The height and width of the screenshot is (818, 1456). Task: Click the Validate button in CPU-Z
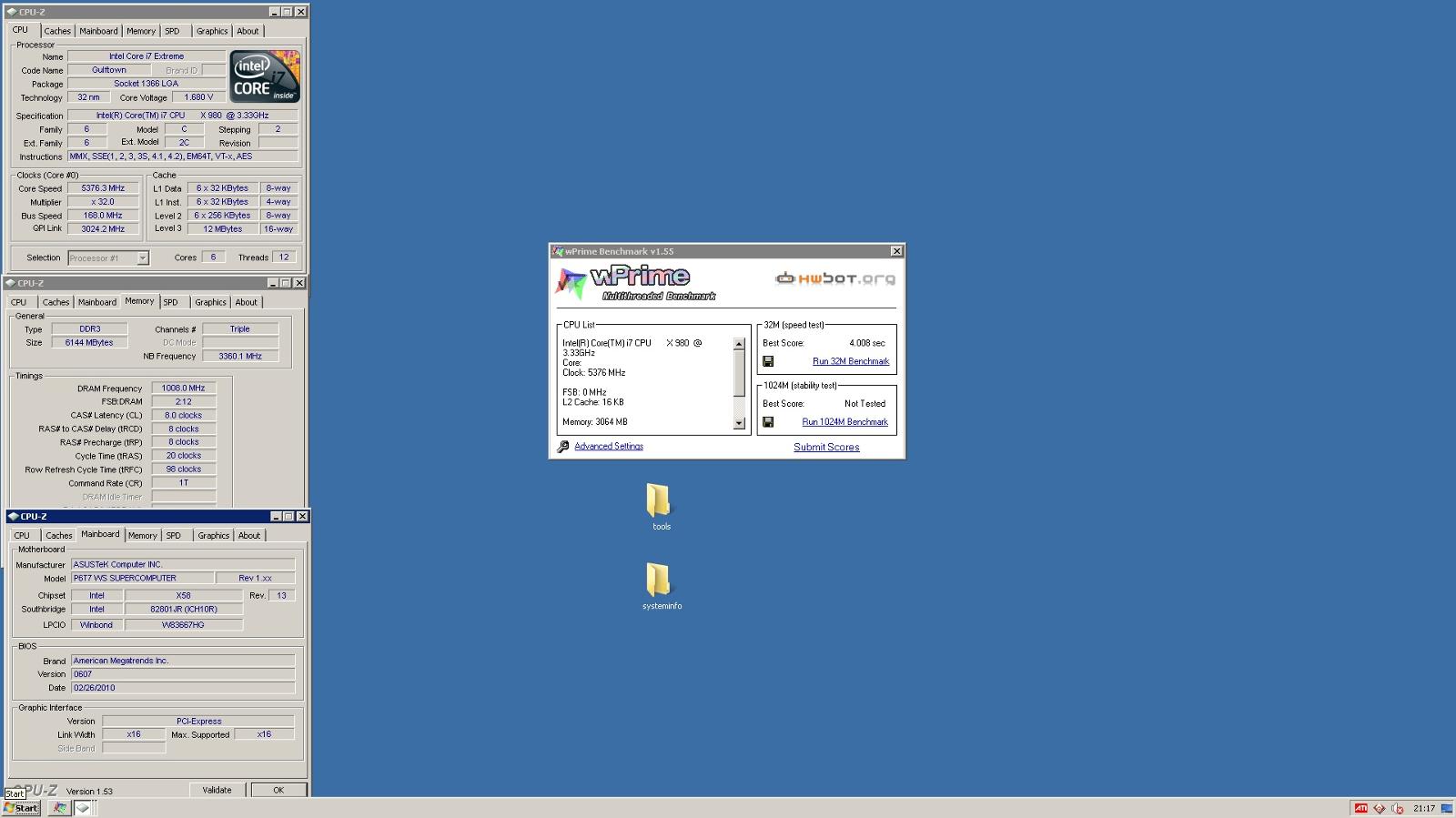pos(217,791)
